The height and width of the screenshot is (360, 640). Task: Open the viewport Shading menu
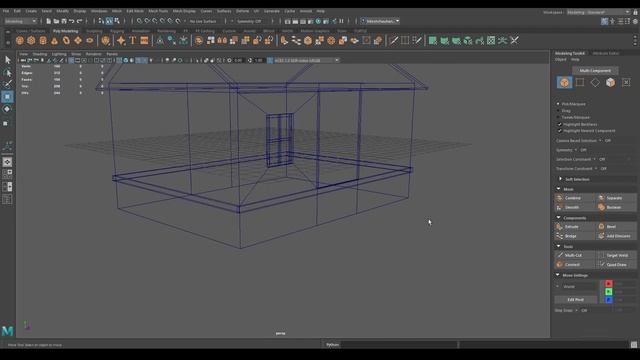point(40,54)
